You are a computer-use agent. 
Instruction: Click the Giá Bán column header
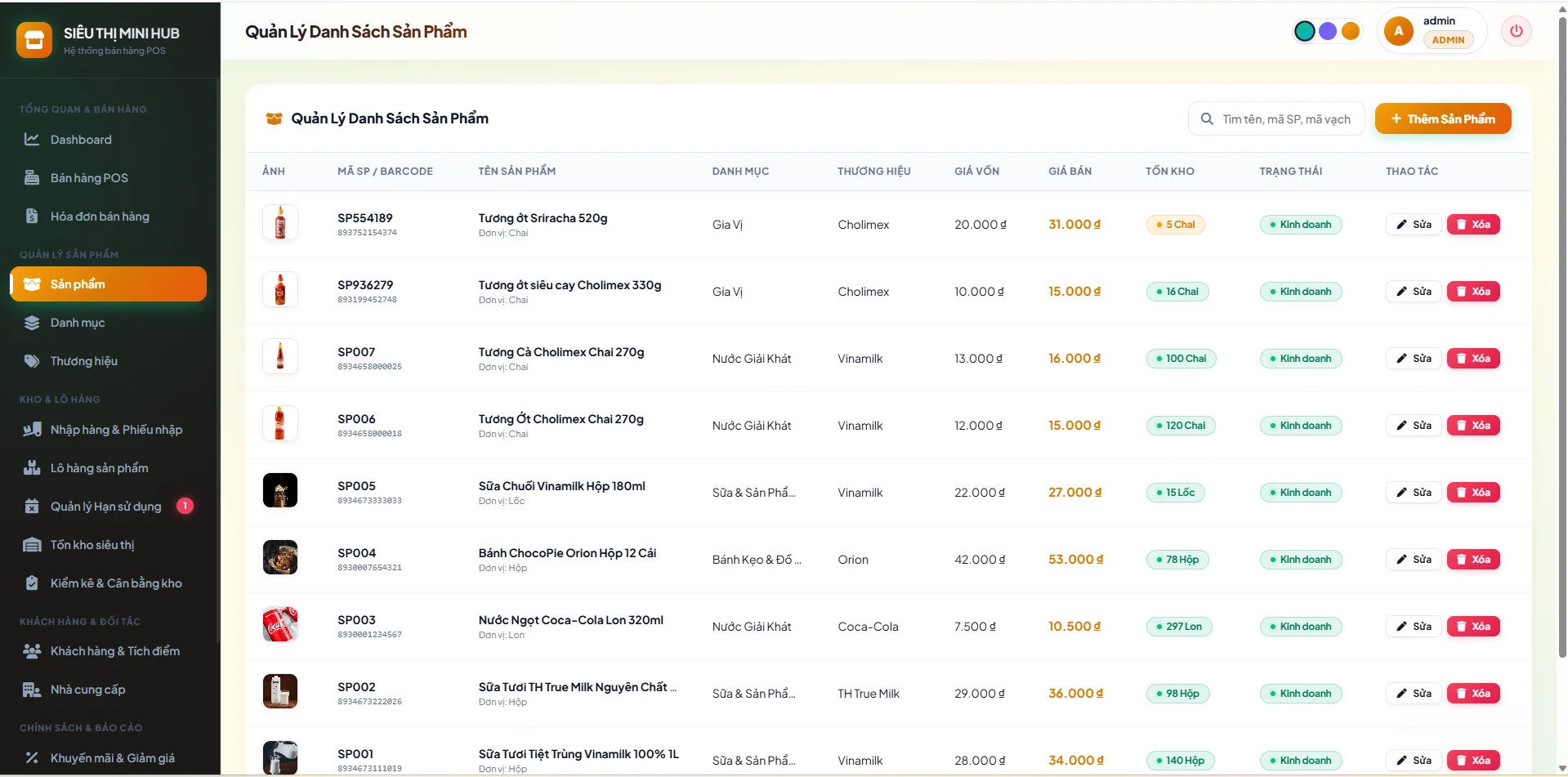[1070, 172]
